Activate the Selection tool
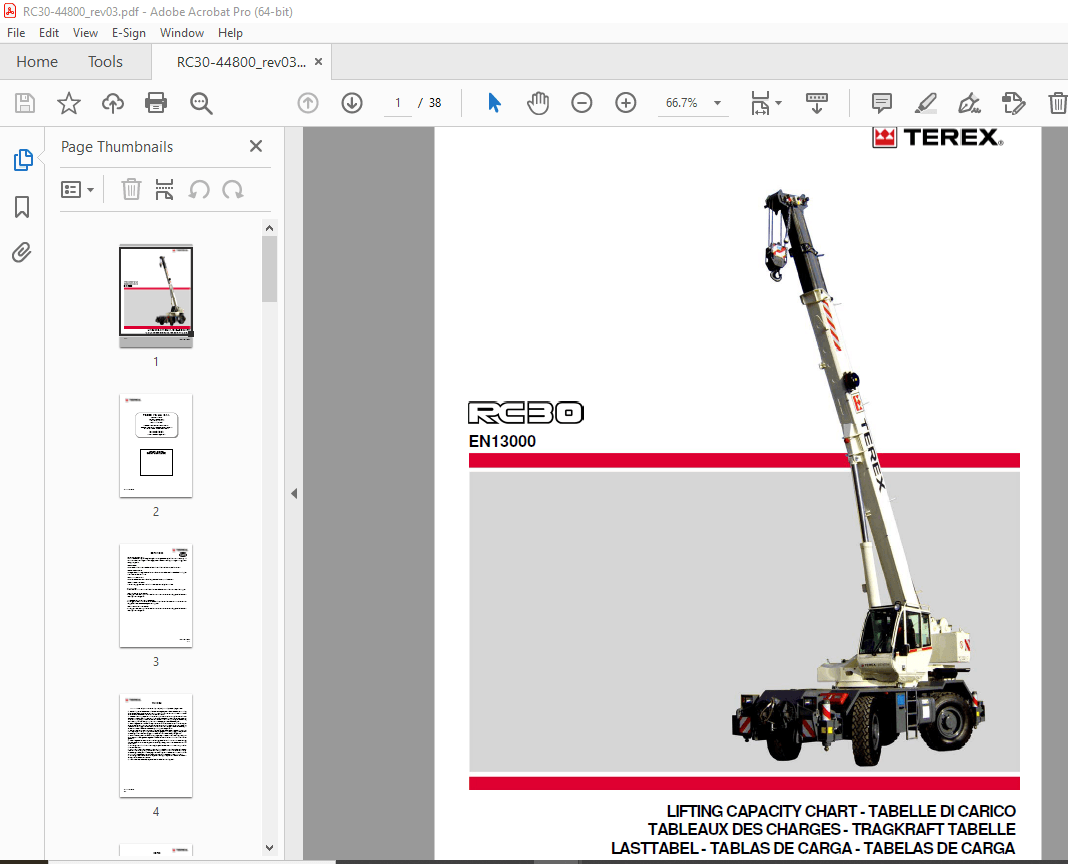 click(x=493, y=103)
